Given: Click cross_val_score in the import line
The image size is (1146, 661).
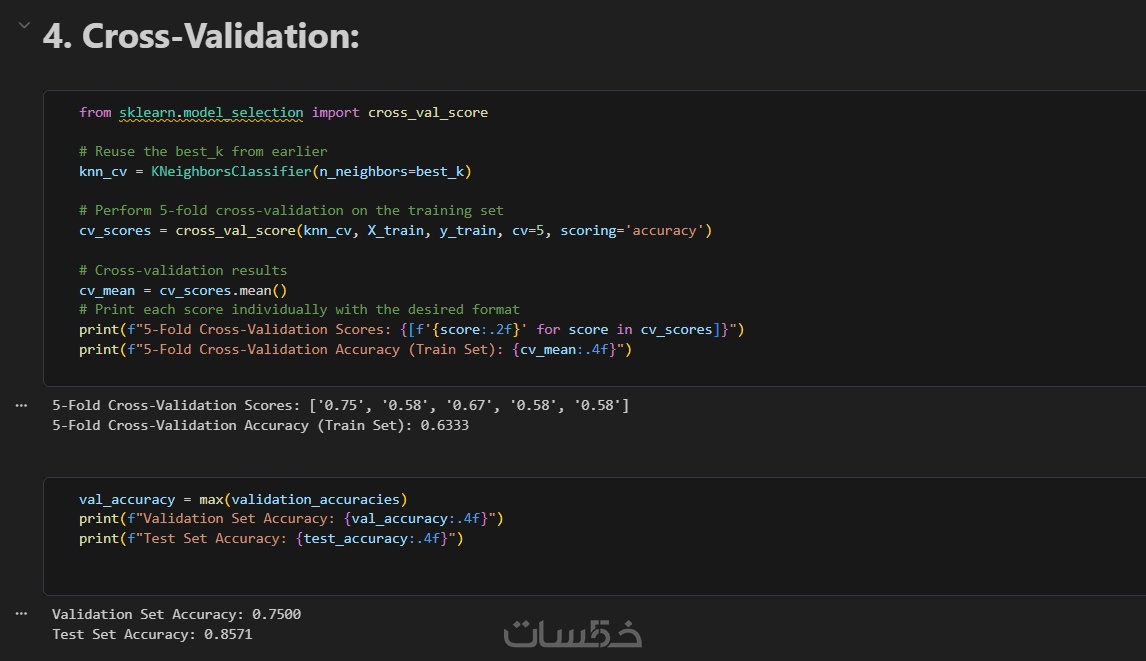Looking at the screenshot, I should 428,113.
